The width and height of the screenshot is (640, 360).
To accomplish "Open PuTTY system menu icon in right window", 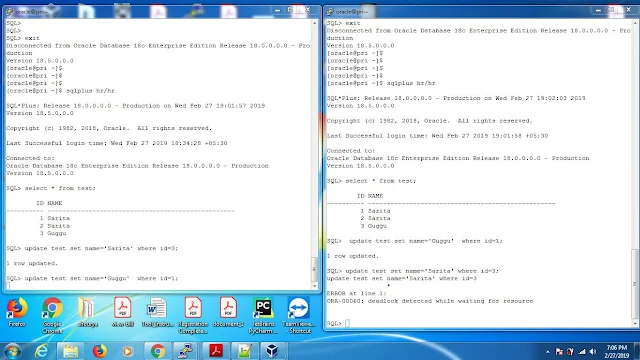I will coord(330,12).
